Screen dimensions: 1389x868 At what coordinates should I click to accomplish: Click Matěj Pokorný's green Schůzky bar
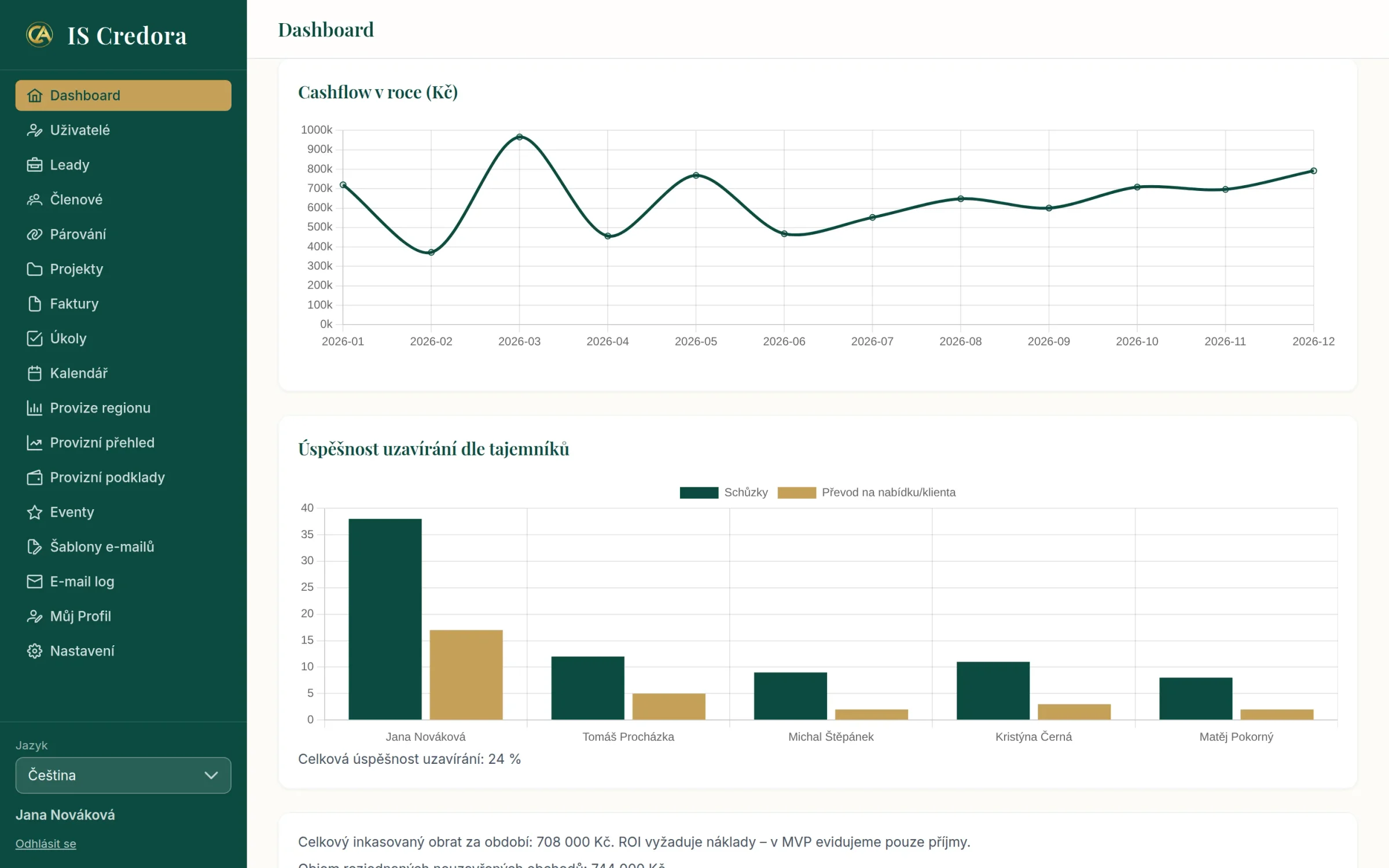point(1196,698)
